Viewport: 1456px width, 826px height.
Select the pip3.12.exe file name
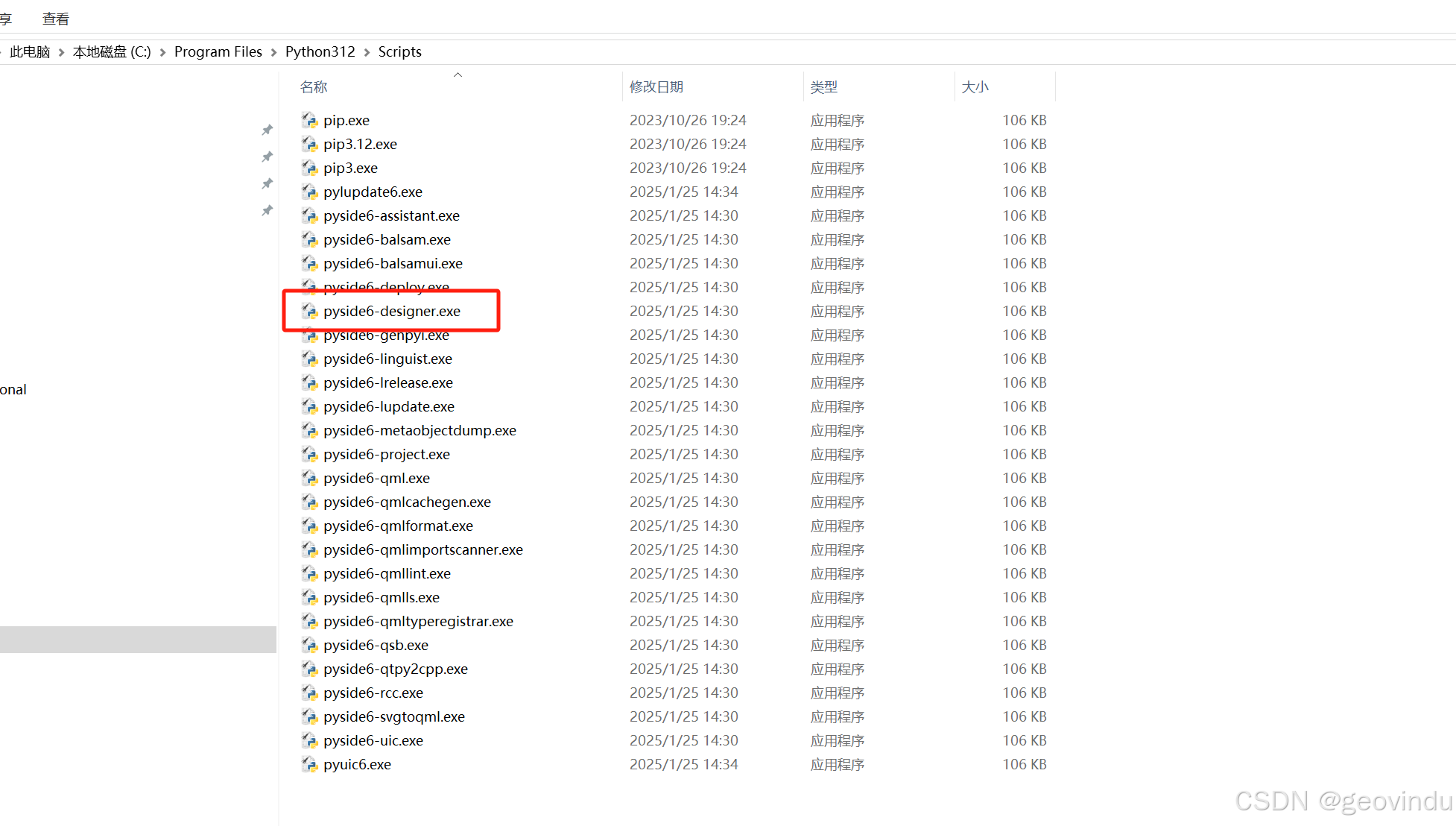tap(361, 144)
